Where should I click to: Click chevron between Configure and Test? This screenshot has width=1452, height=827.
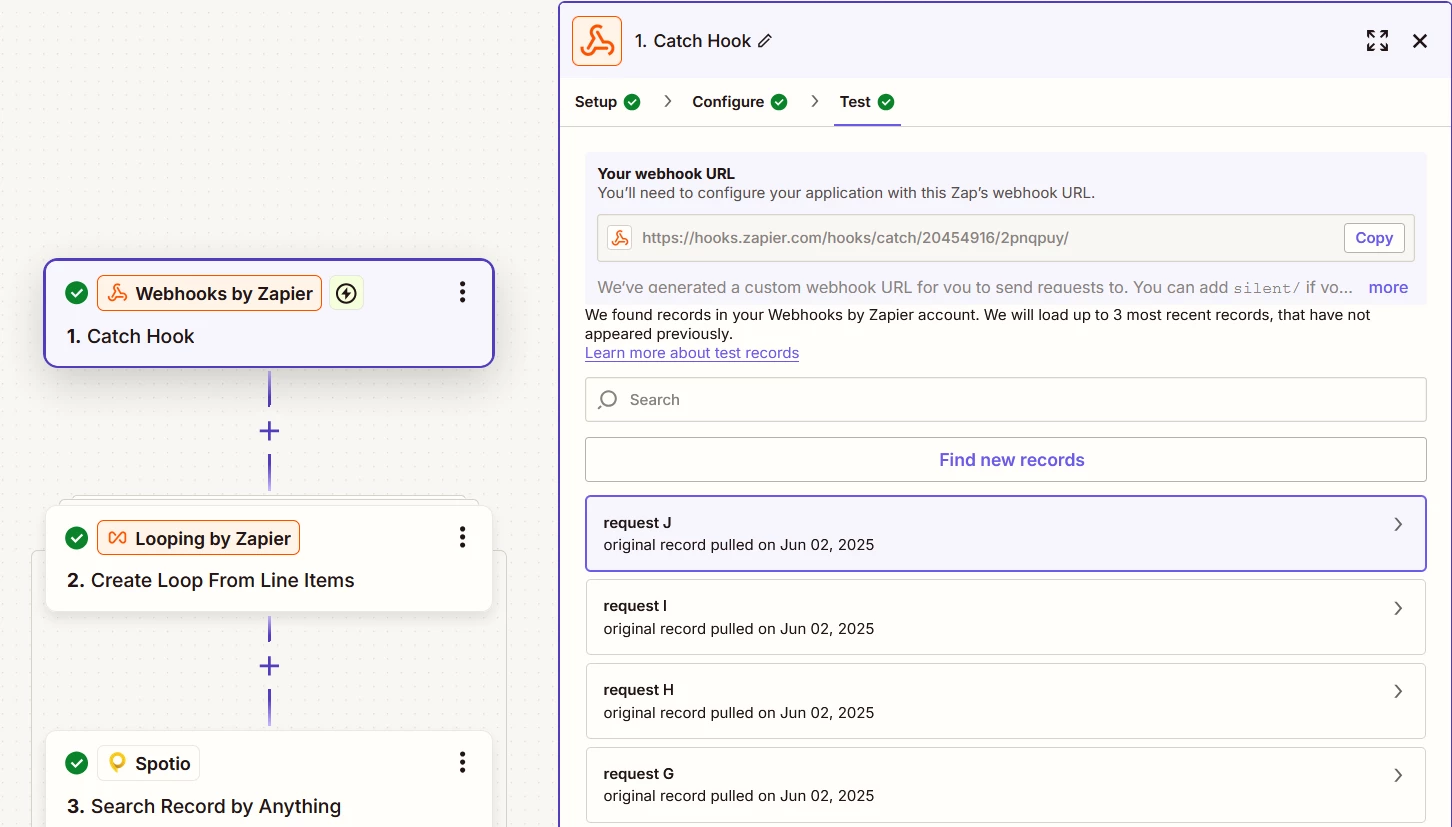coord(814,102)
